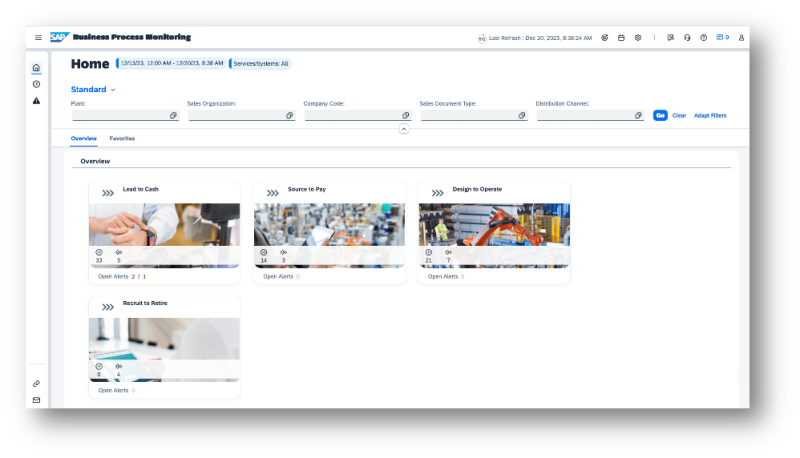Viewport: 800px width, 458px height.
Task: Click the Adapt Filters link
Action: 710,116
